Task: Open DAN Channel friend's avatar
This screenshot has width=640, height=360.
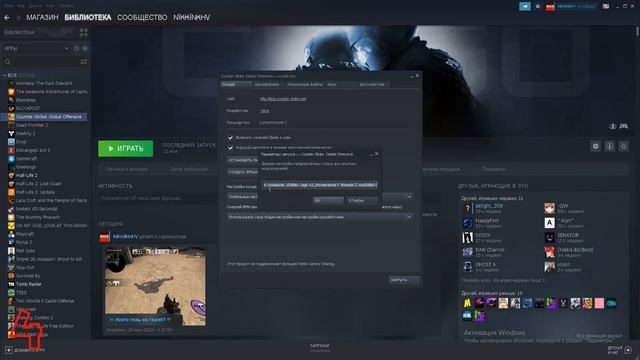Action: [x=467, y=252]
